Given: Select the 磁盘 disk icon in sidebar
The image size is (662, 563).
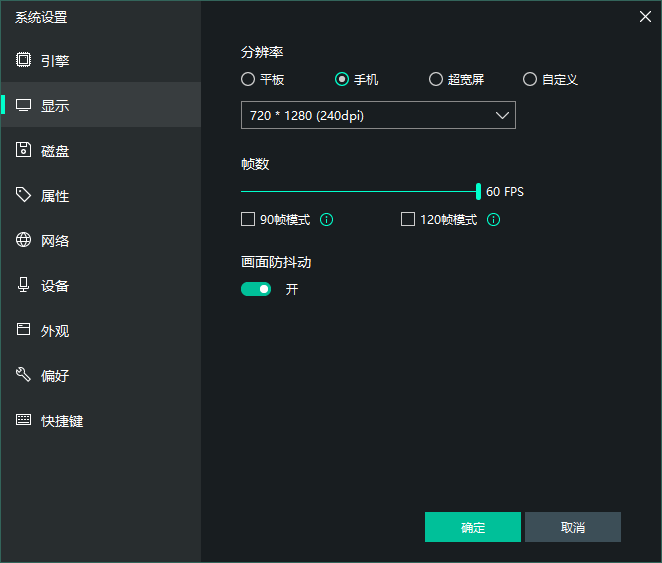Looking at the screenshot, I should [23, 149].
